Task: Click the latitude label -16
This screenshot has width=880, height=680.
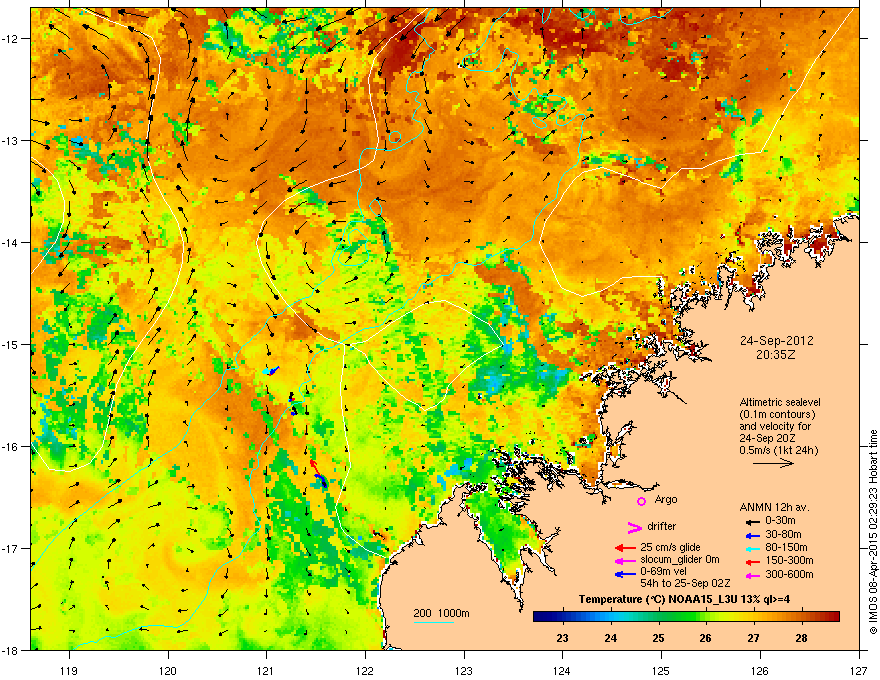Action: [x=11, y=447]
